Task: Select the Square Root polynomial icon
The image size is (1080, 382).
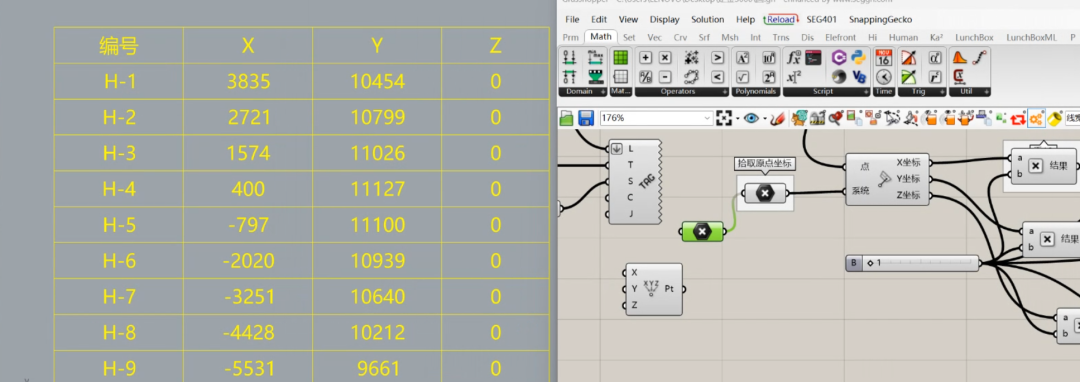Action: point(742,76)
